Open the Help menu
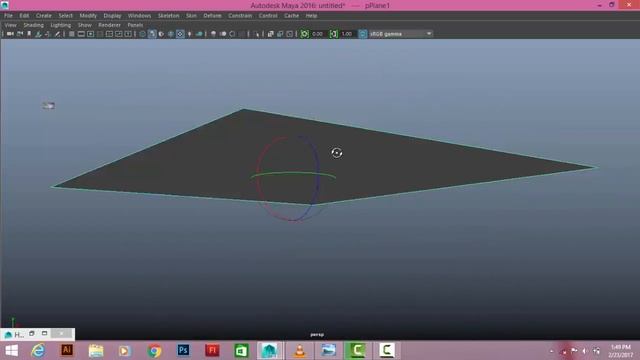Screen dimensions: 640x360 click(x=311, y=16)
